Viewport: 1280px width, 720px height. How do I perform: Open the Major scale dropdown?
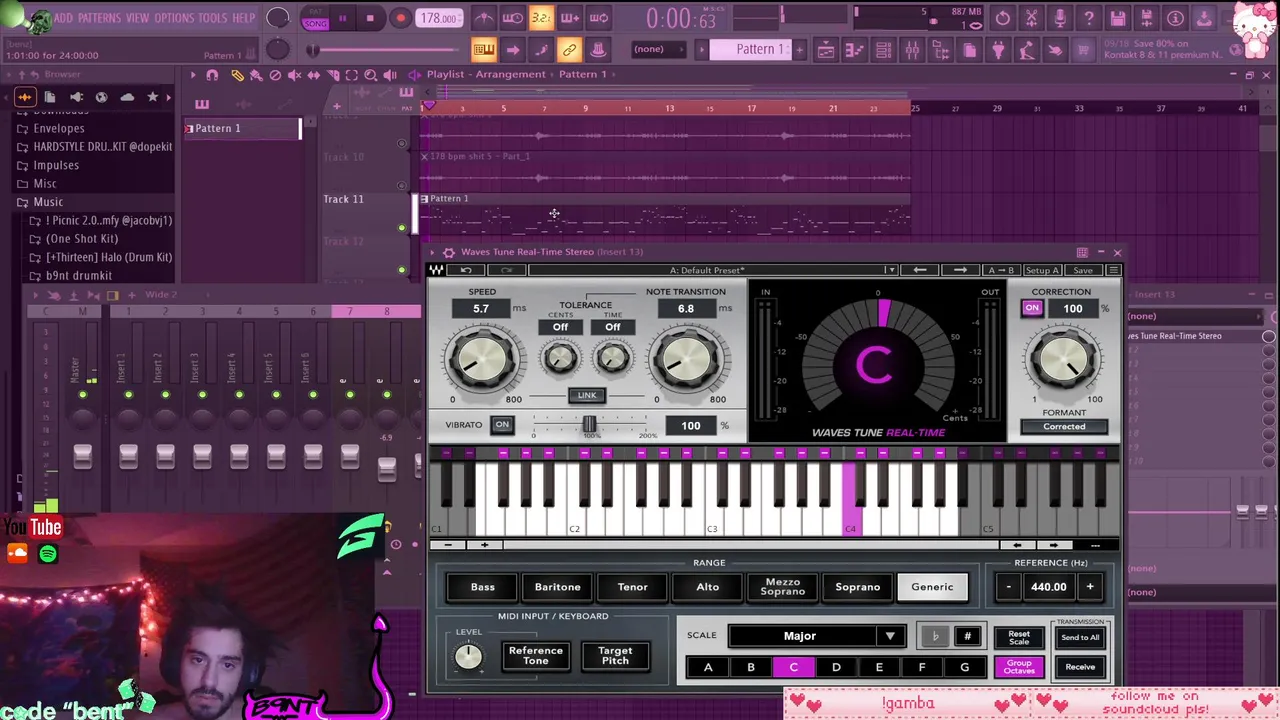click(x=816, y=636)
